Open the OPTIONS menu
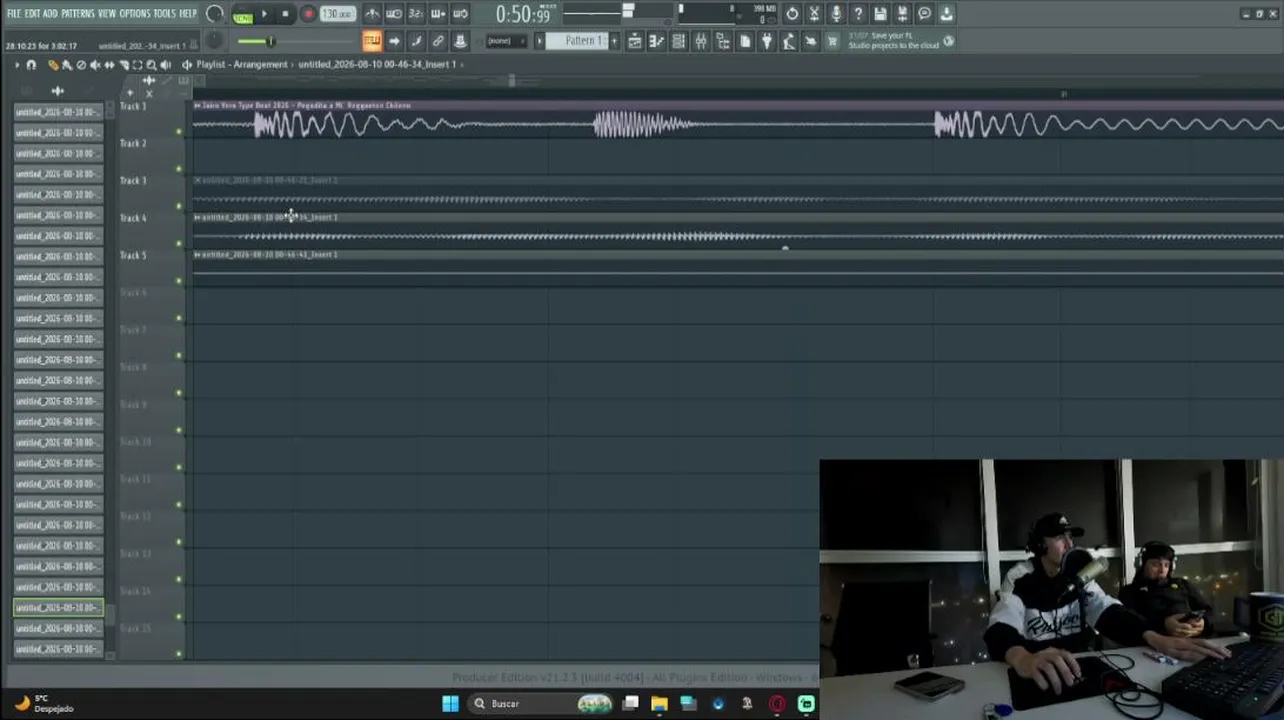Image resolution: width=1284 pixels, height=720 pixels. [134, 14]
